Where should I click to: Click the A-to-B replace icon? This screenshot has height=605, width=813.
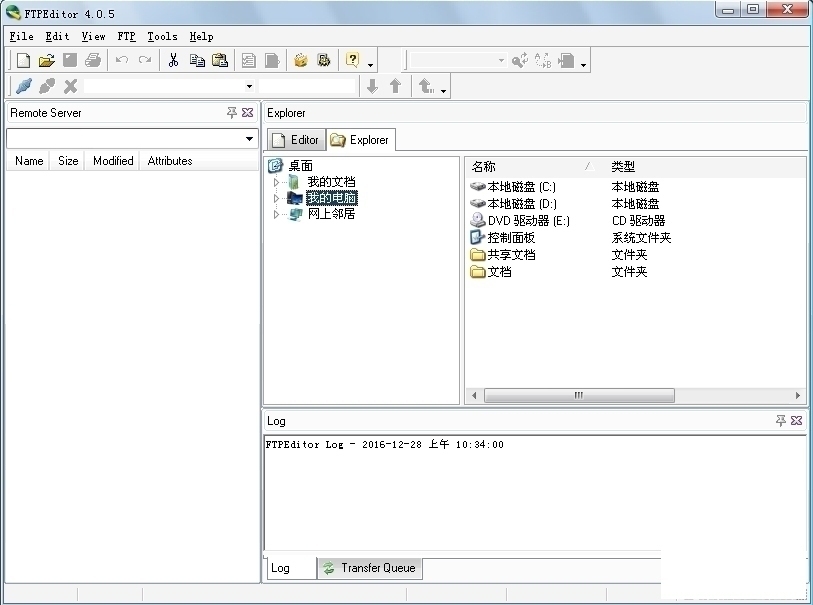[543, 60]
